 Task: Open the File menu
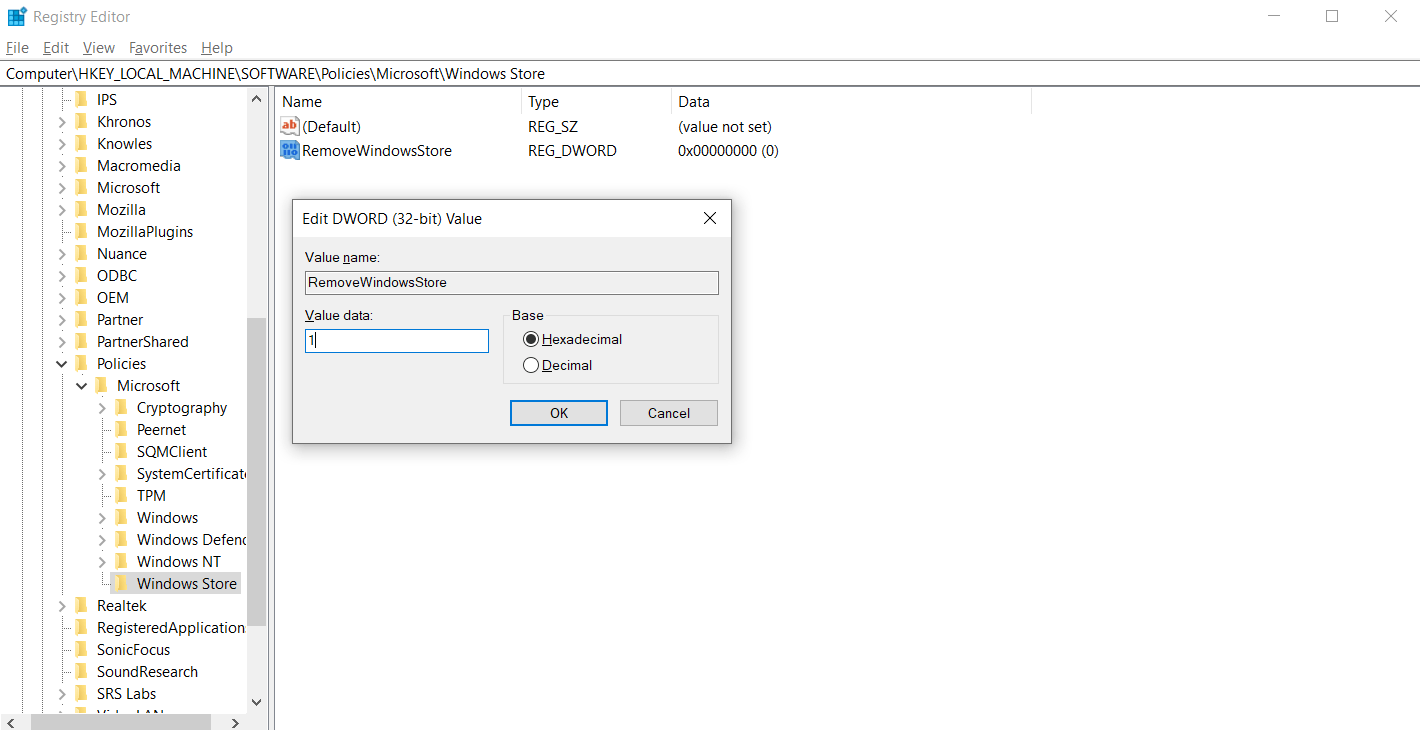17,47
